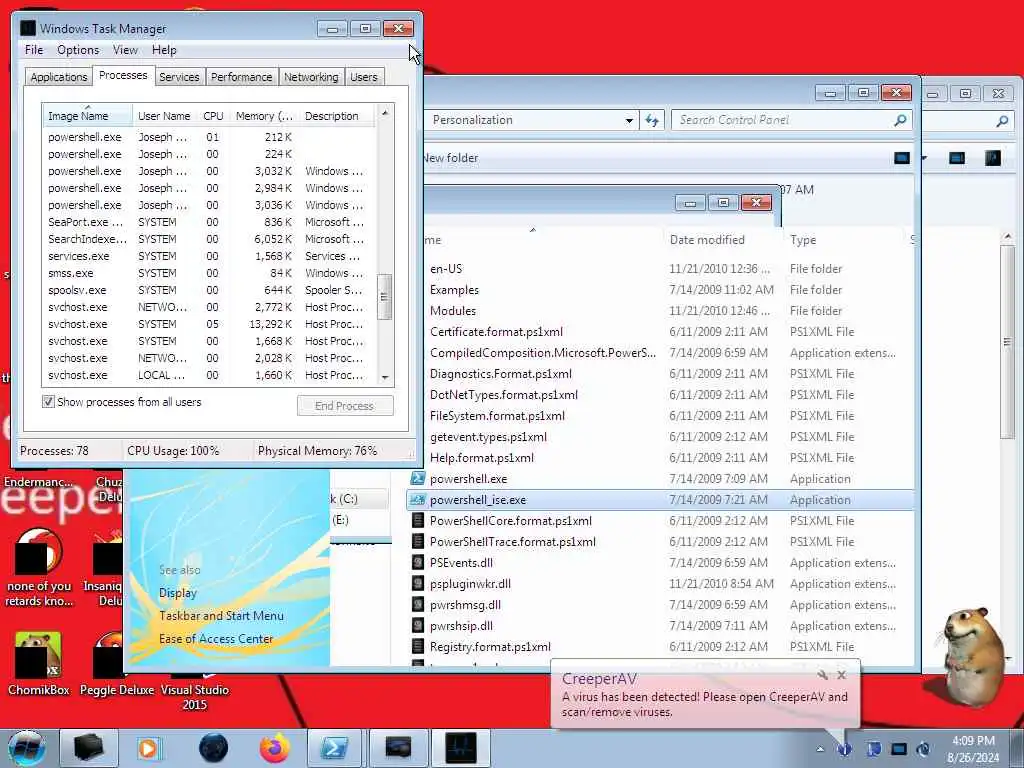Select services.exe in the process list
1024x768 pixels.
[x=208, y=256]
